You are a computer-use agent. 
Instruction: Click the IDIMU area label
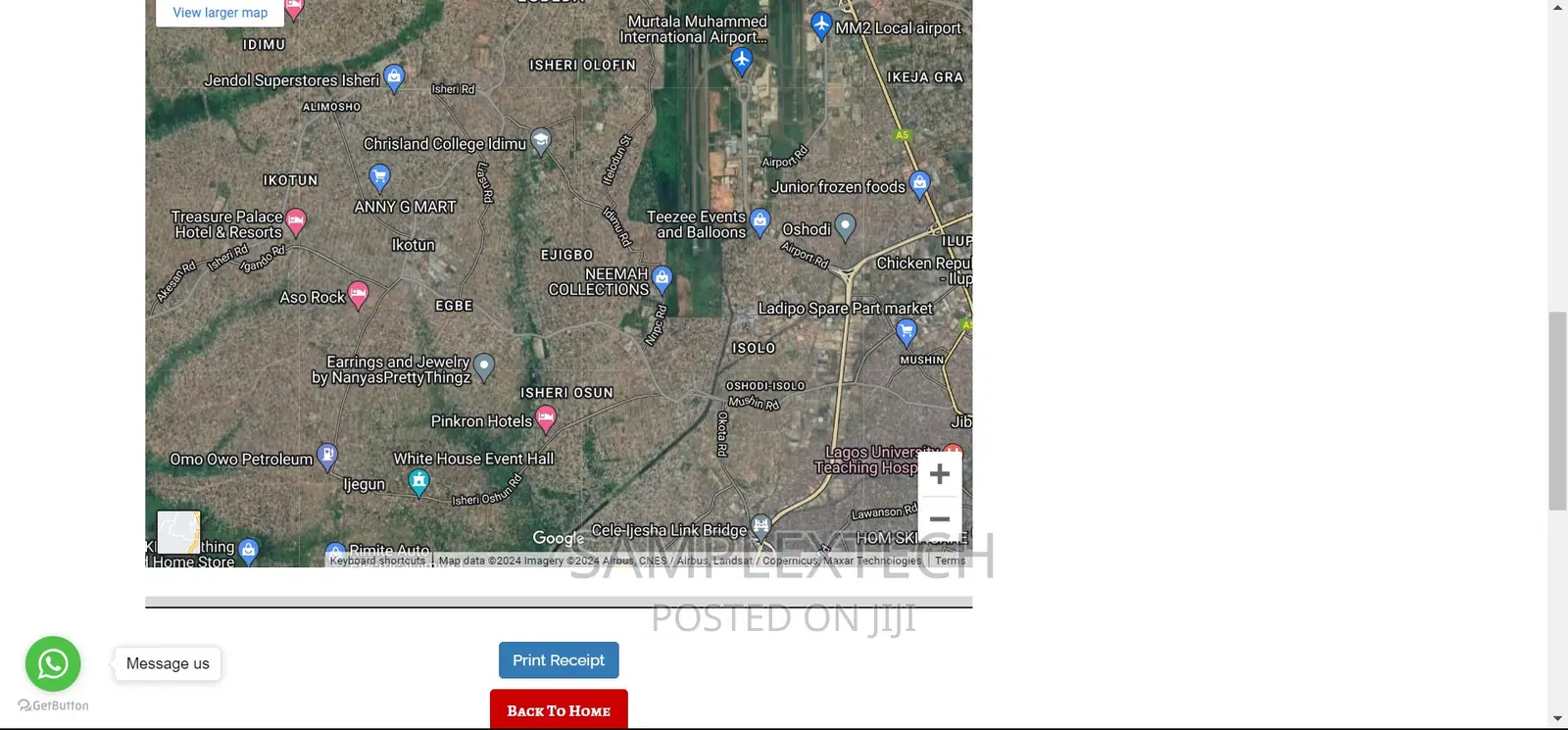264,45
